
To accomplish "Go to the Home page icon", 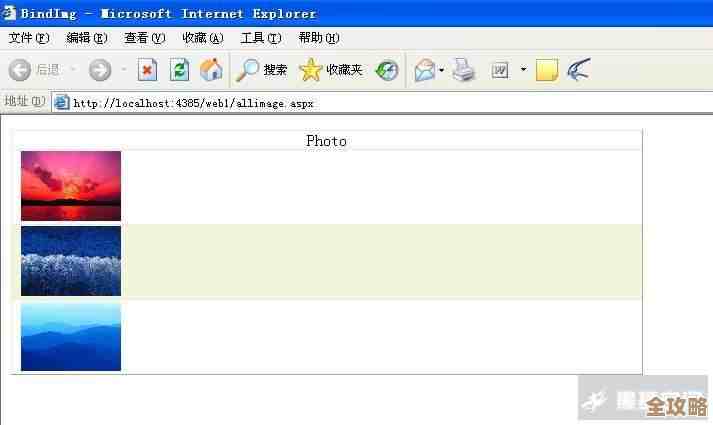I will [211, 70].
